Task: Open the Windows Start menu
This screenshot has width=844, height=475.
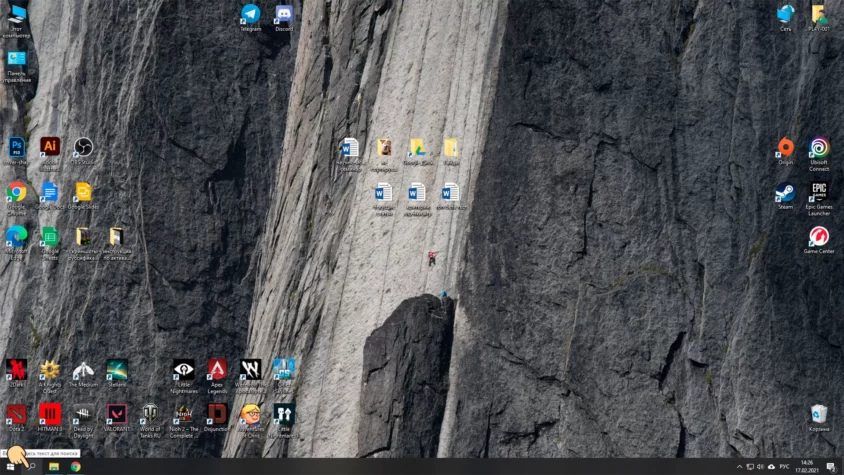Action: (x=8, y=467)
